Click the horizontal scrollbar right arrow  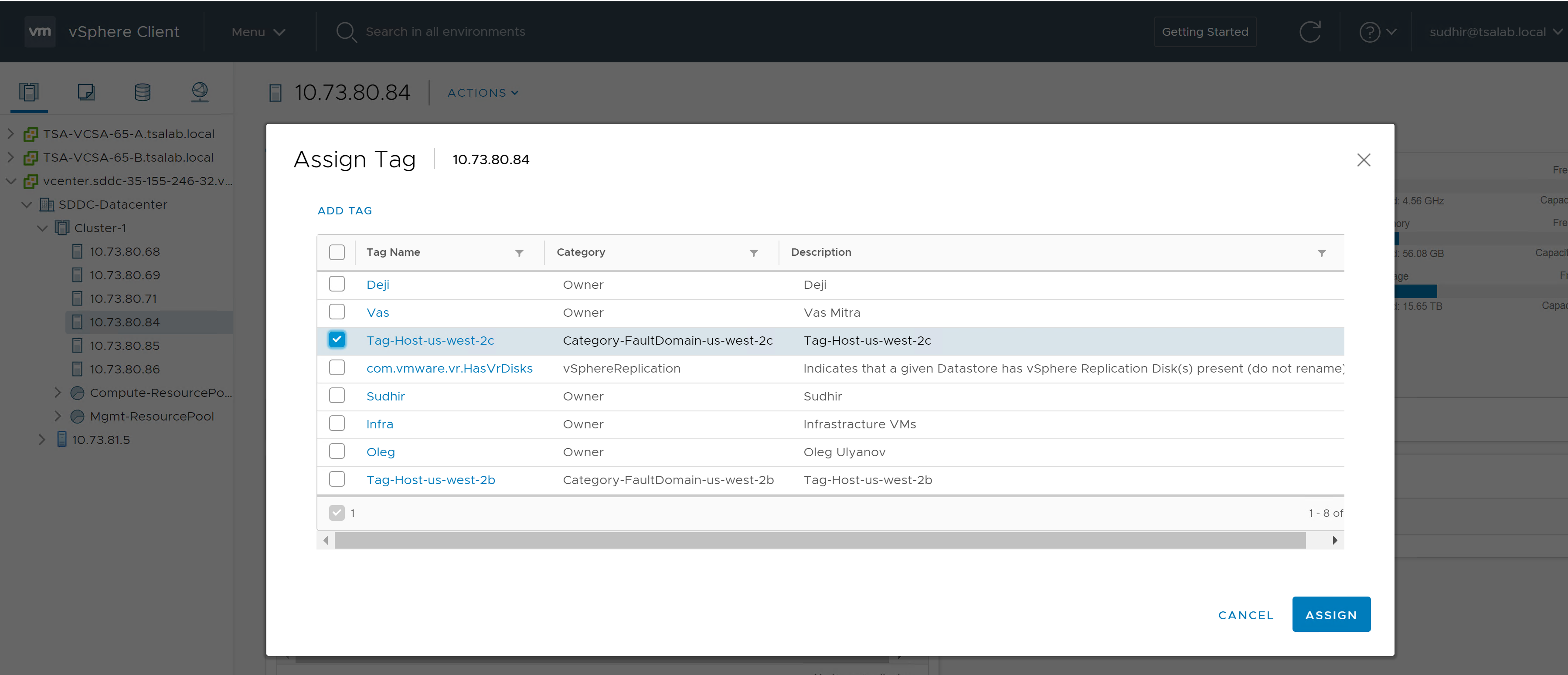pos(1334,540)
